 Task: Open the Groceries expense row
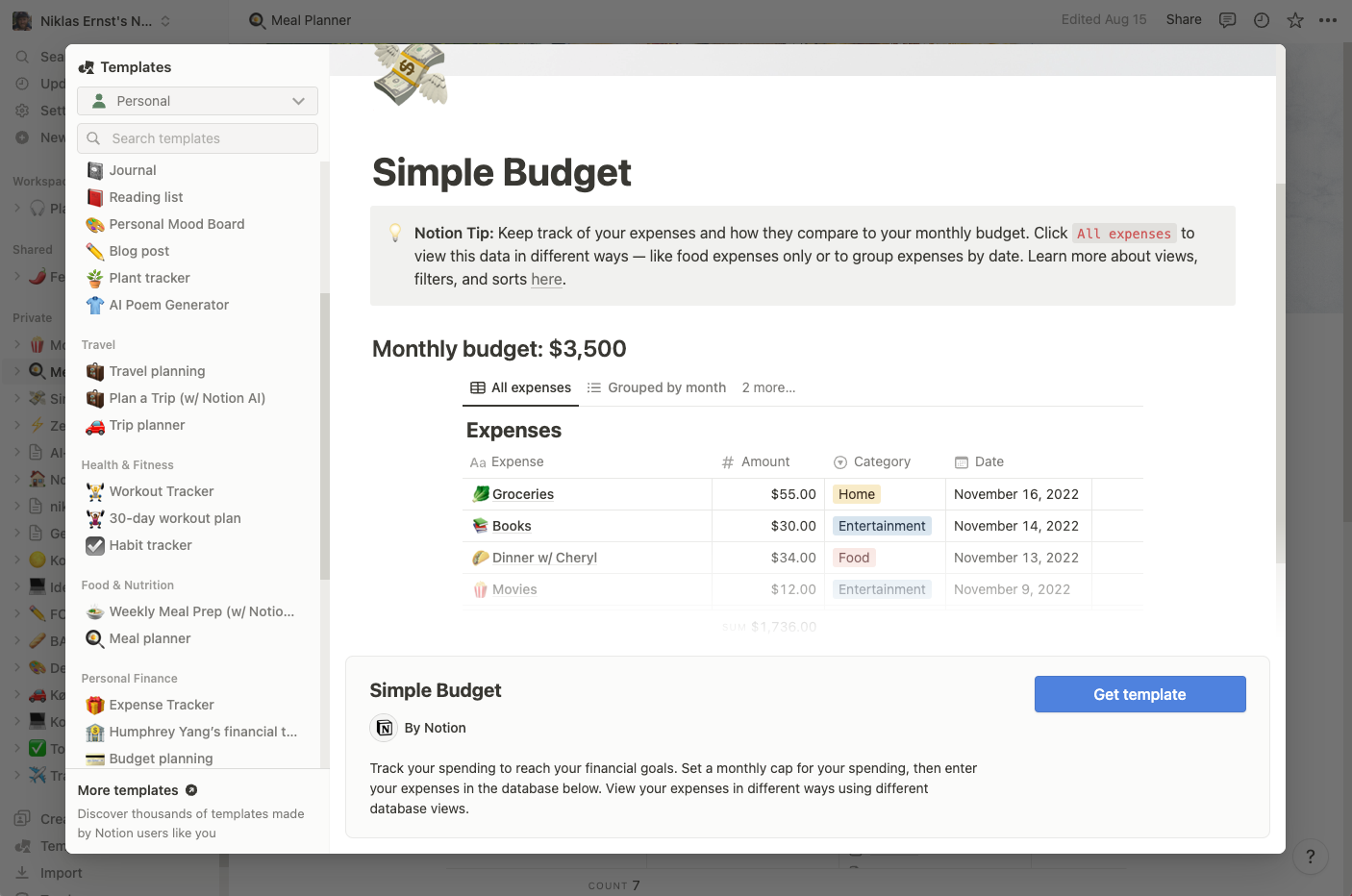tap(523, 494)
